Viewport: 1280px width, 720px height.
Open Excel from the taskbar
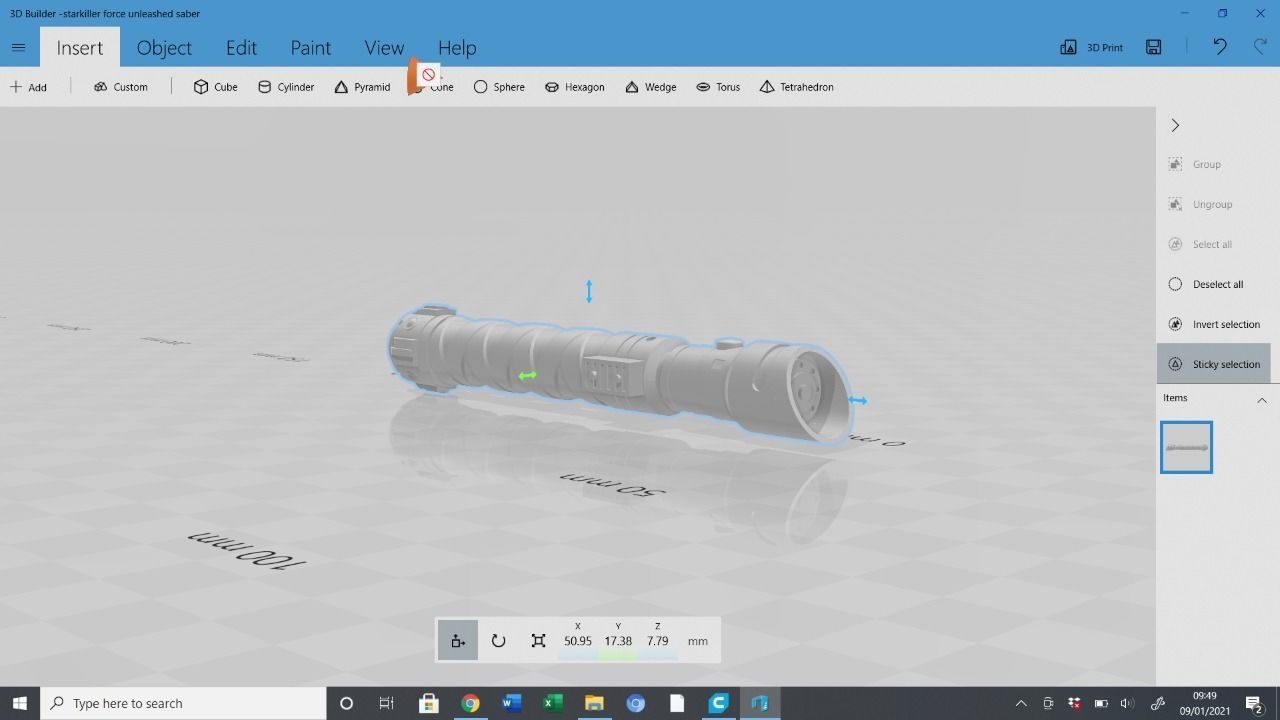pos(552,703)
